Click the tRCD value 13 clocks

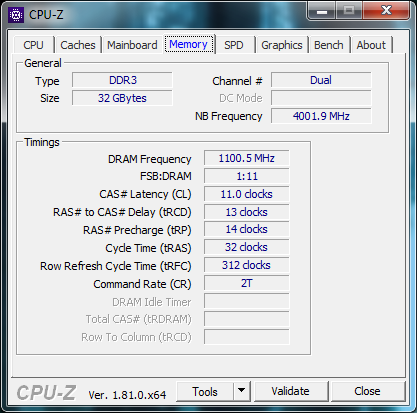247,212
